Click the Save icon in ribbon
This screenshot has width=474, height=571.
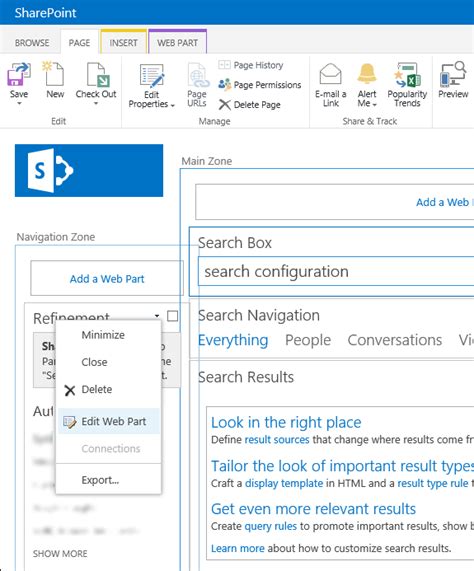(19, 74)
